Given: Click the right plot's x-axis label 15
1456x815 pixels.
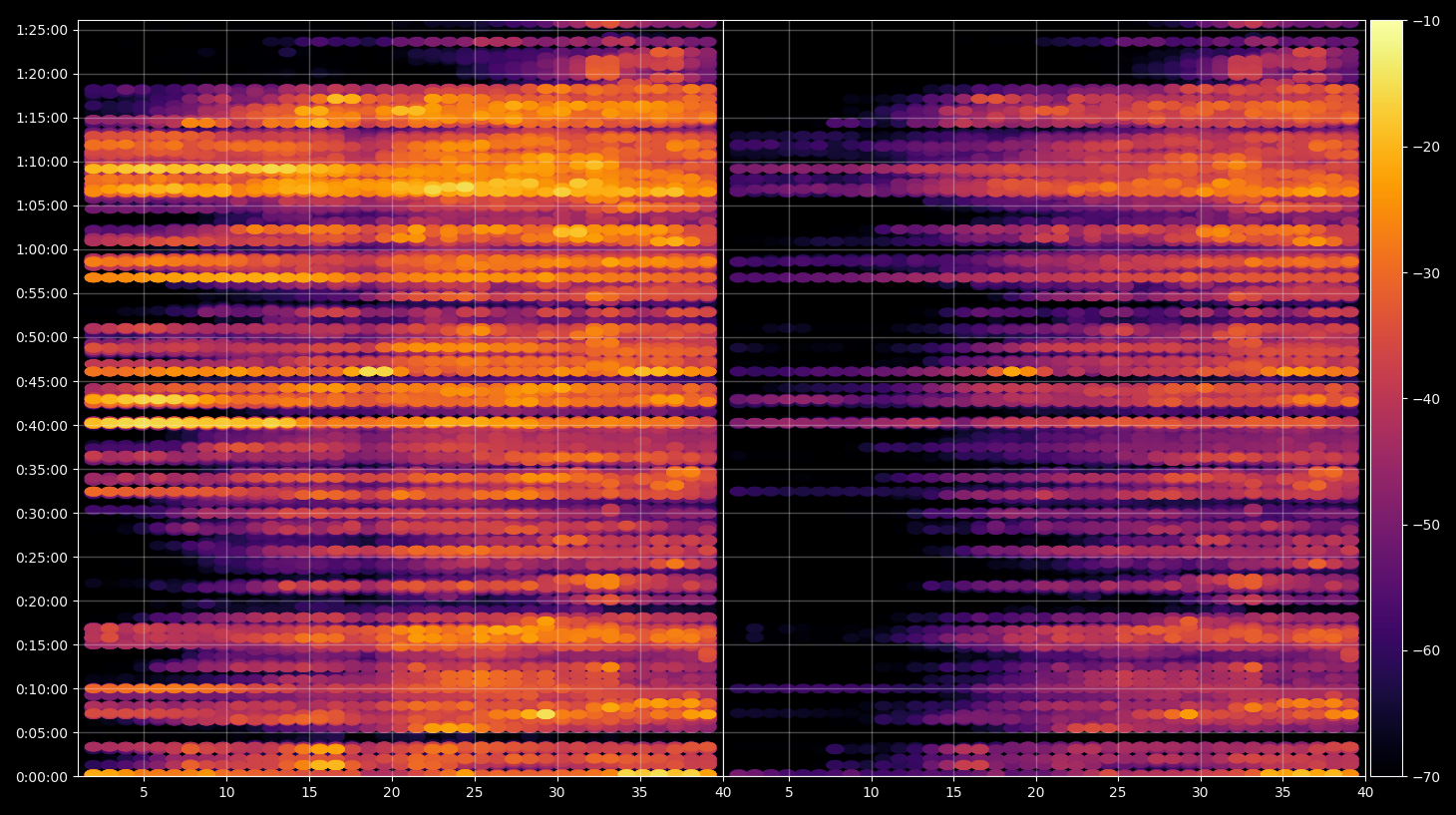Looking at the screenshot, I should pyautogui.click(x=953, y=793).
